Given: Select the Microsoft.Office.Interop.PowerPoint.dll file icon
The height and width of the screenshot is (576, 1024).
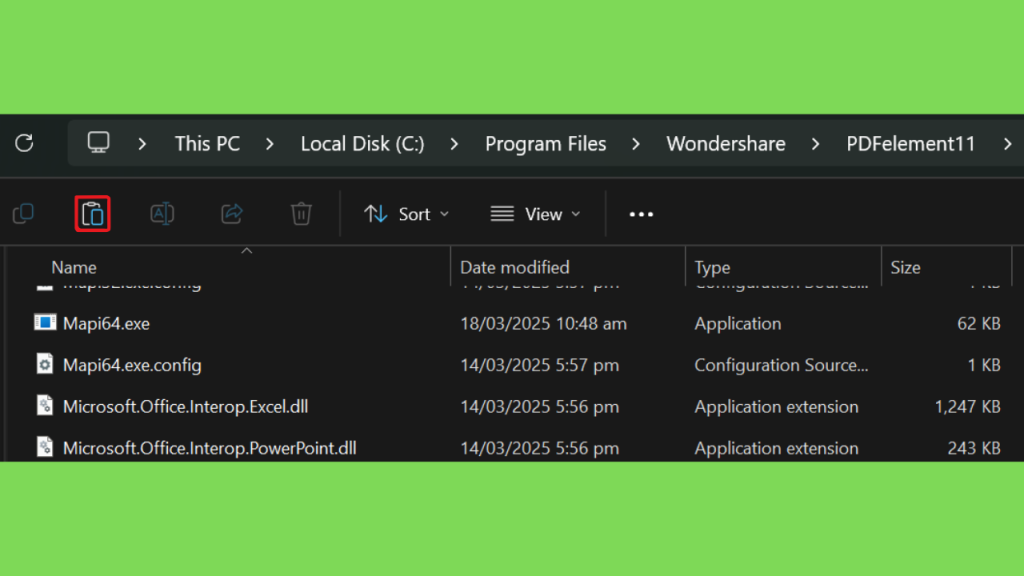Looking at the screenshot, I should pyautogui.click(x=44, y=448).
